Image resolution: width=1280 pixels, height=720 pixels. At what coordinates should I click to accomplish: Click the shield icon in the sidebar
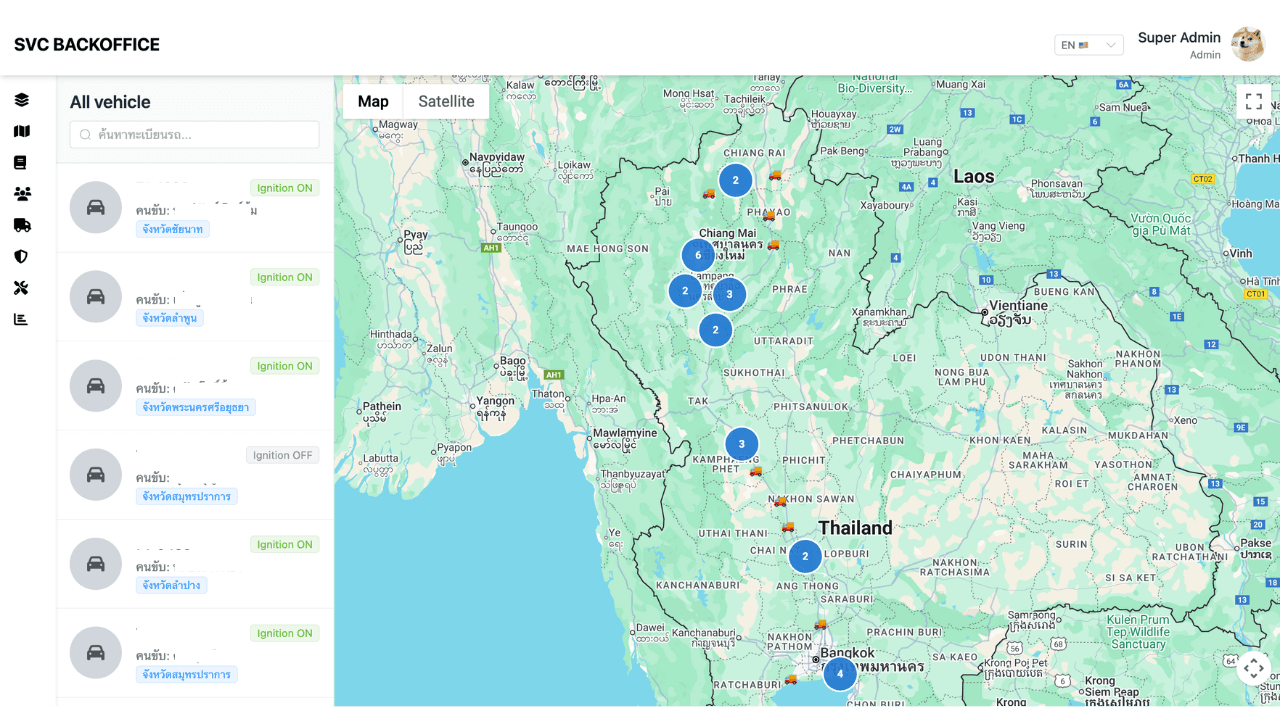point(21,257)
